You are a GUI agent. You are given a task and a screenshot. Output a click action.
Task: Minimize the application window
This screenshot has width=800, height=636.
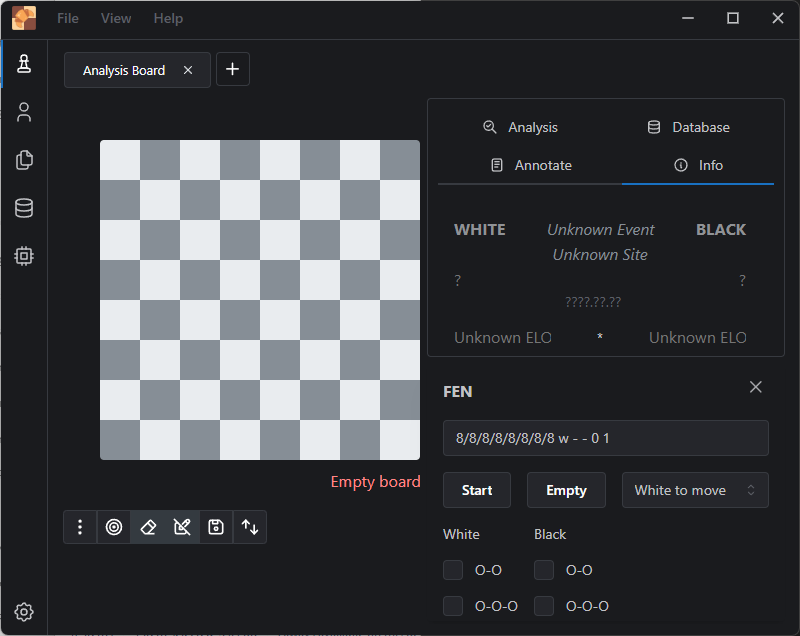[x=688, y=18]
